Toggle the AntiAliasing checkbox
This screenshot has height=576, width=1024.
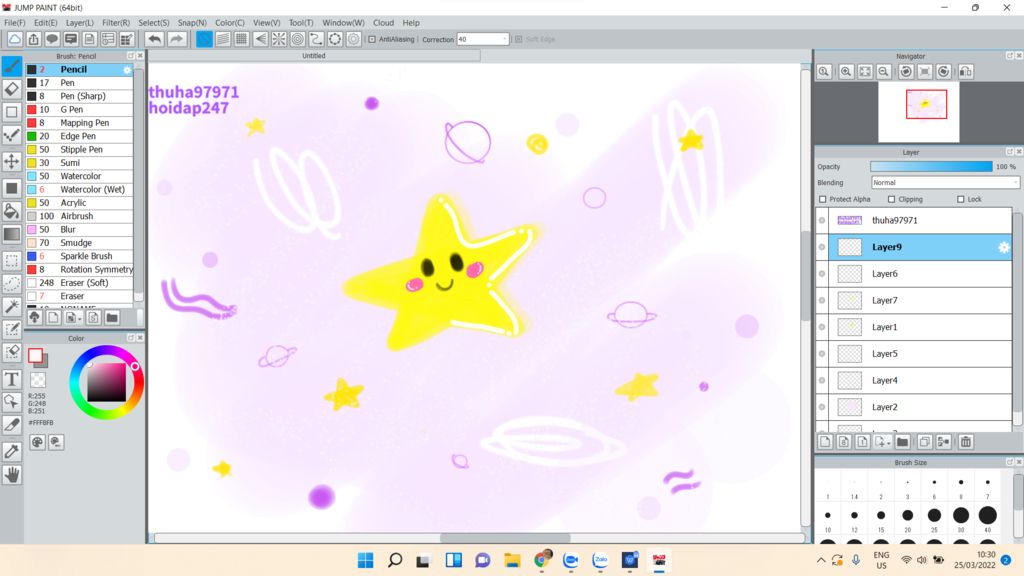[x=372, y=39]
